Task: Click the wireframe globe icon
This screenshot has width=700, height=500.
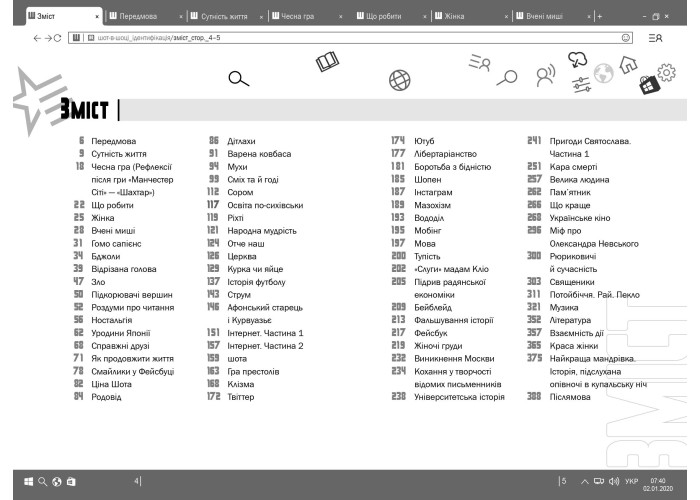Action: (400, 80)
